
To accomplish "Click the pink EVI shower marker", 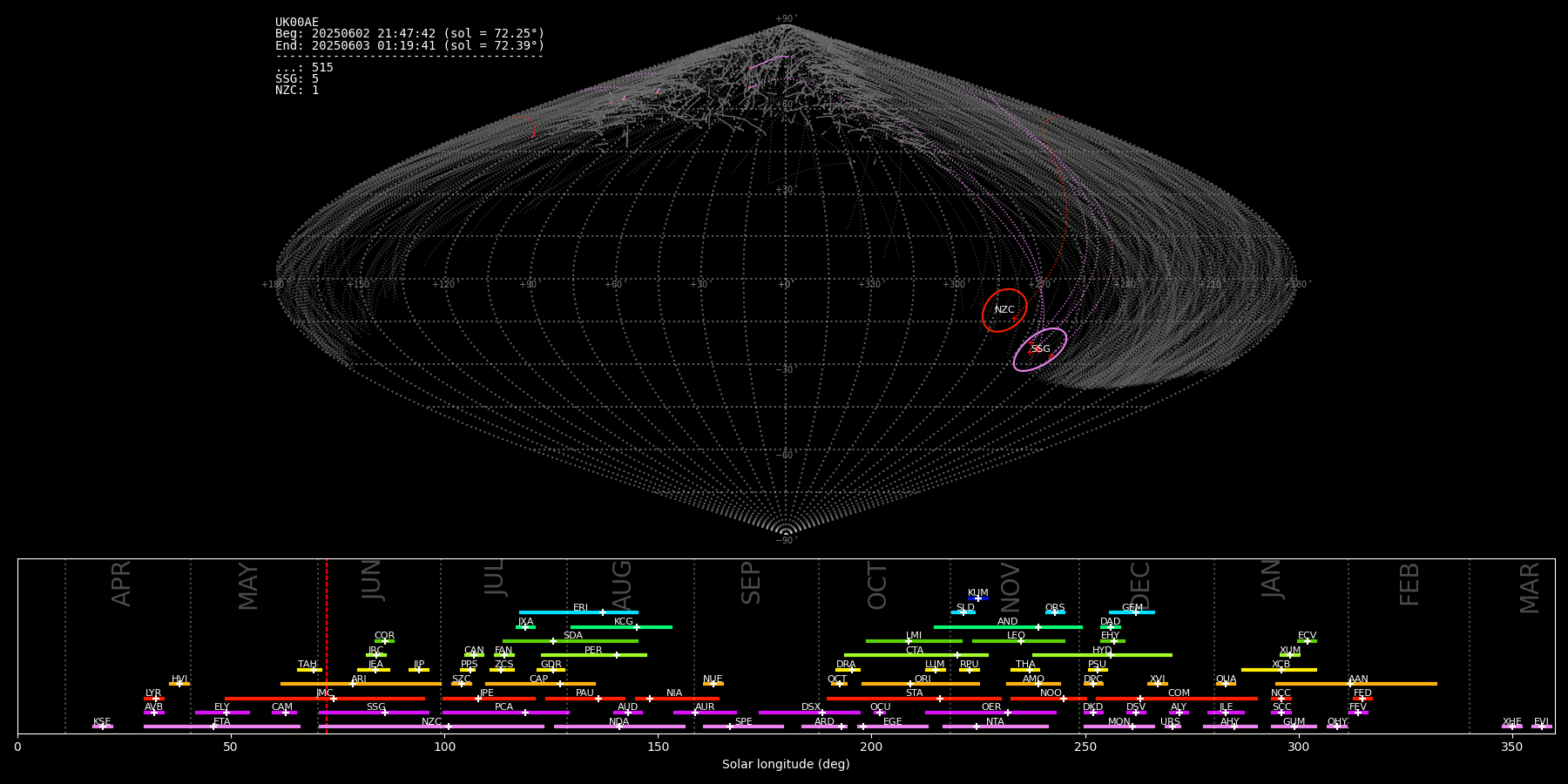I will coord(1542,727).
